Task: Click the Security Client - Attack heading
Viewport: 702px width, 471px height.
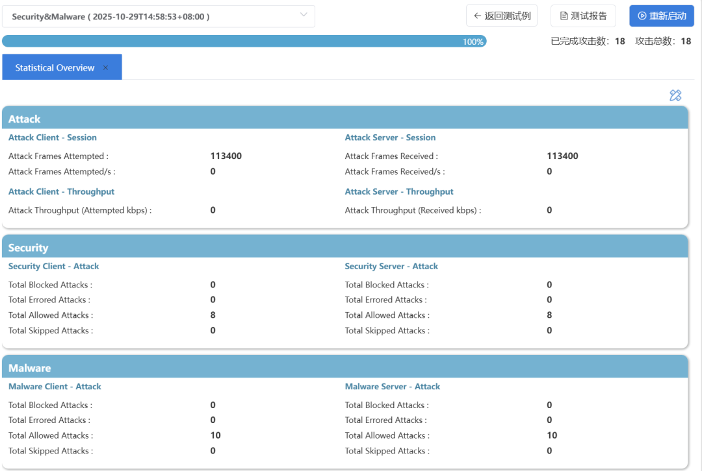Action: (54, 266)
